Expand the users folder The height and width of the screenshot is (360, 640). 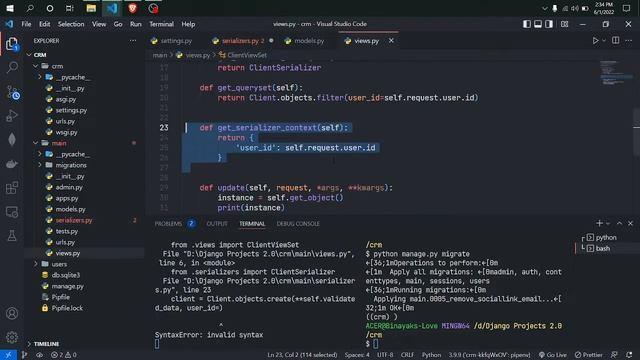tap(36, 264)
